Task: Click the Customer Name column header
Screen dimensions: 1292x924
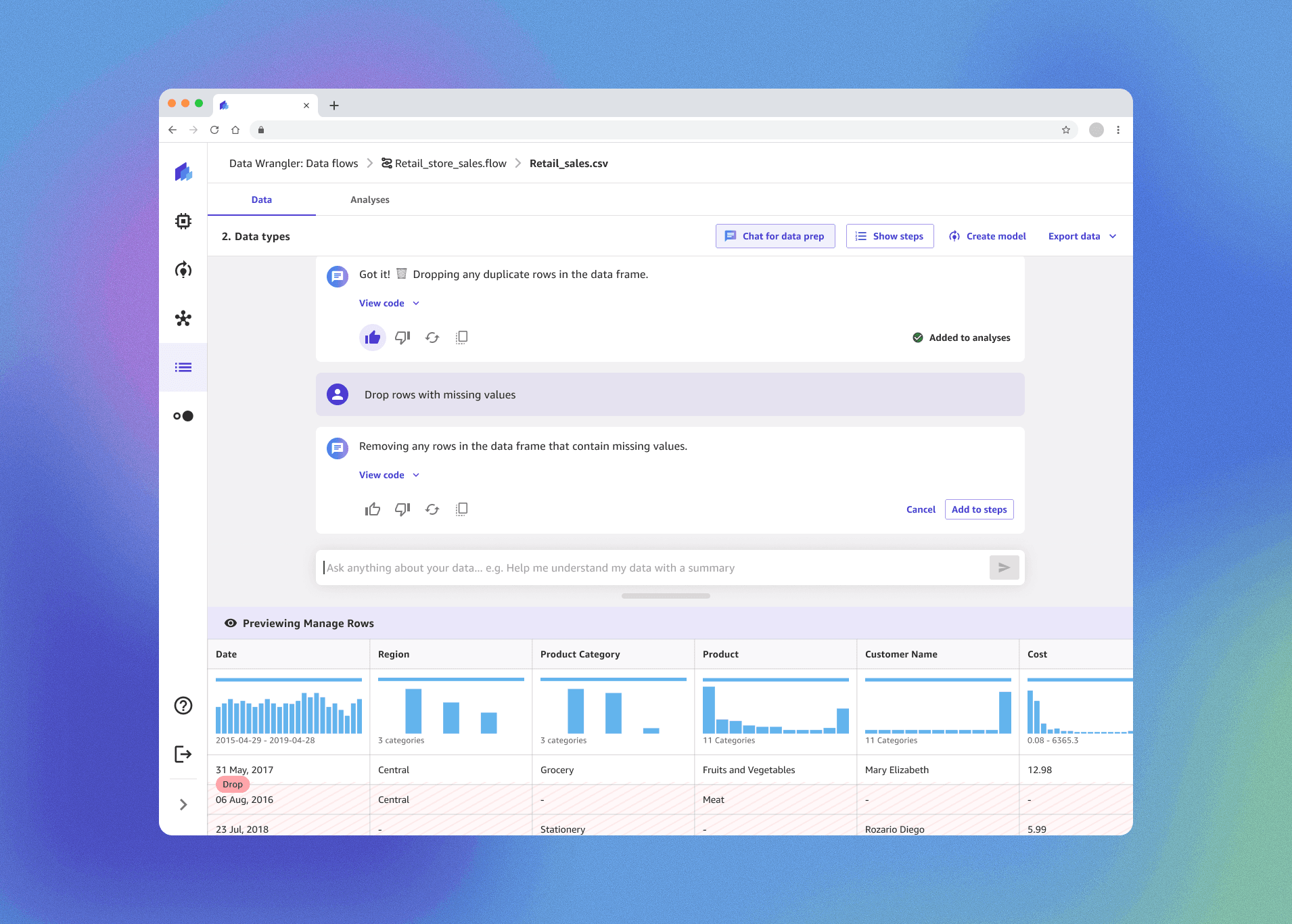Action: (x=938, y=654)
